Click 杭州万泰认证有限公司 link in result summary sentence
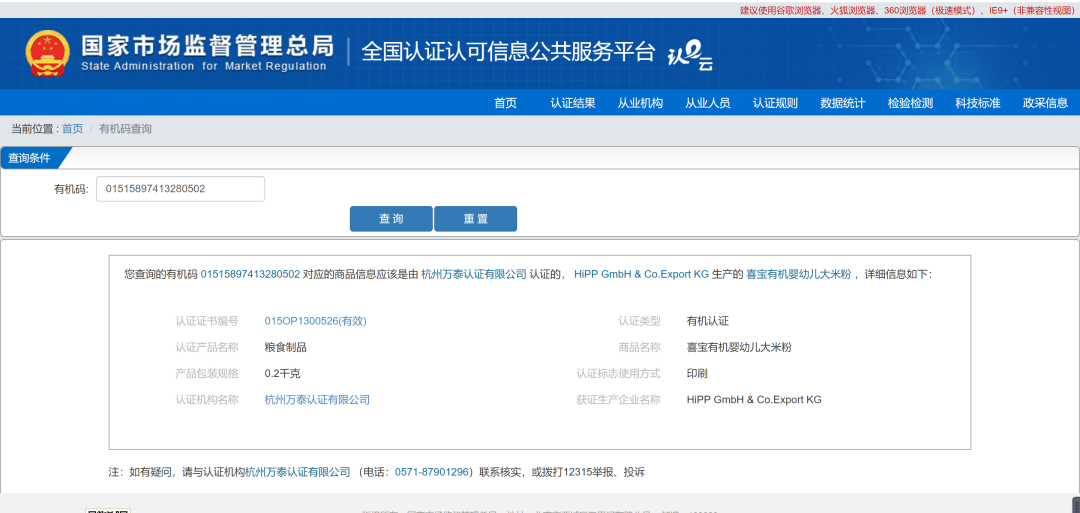Viewport: 1080px width, 513px height. pos(474,274)
